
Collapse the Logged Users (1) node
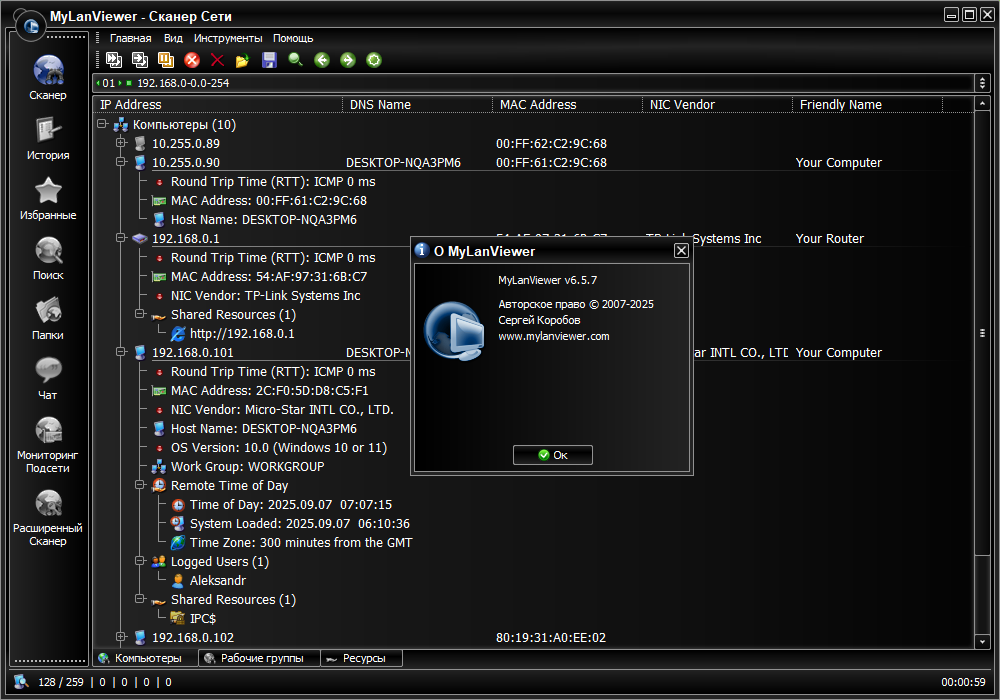pyautogui.click(x=140, y=561)
